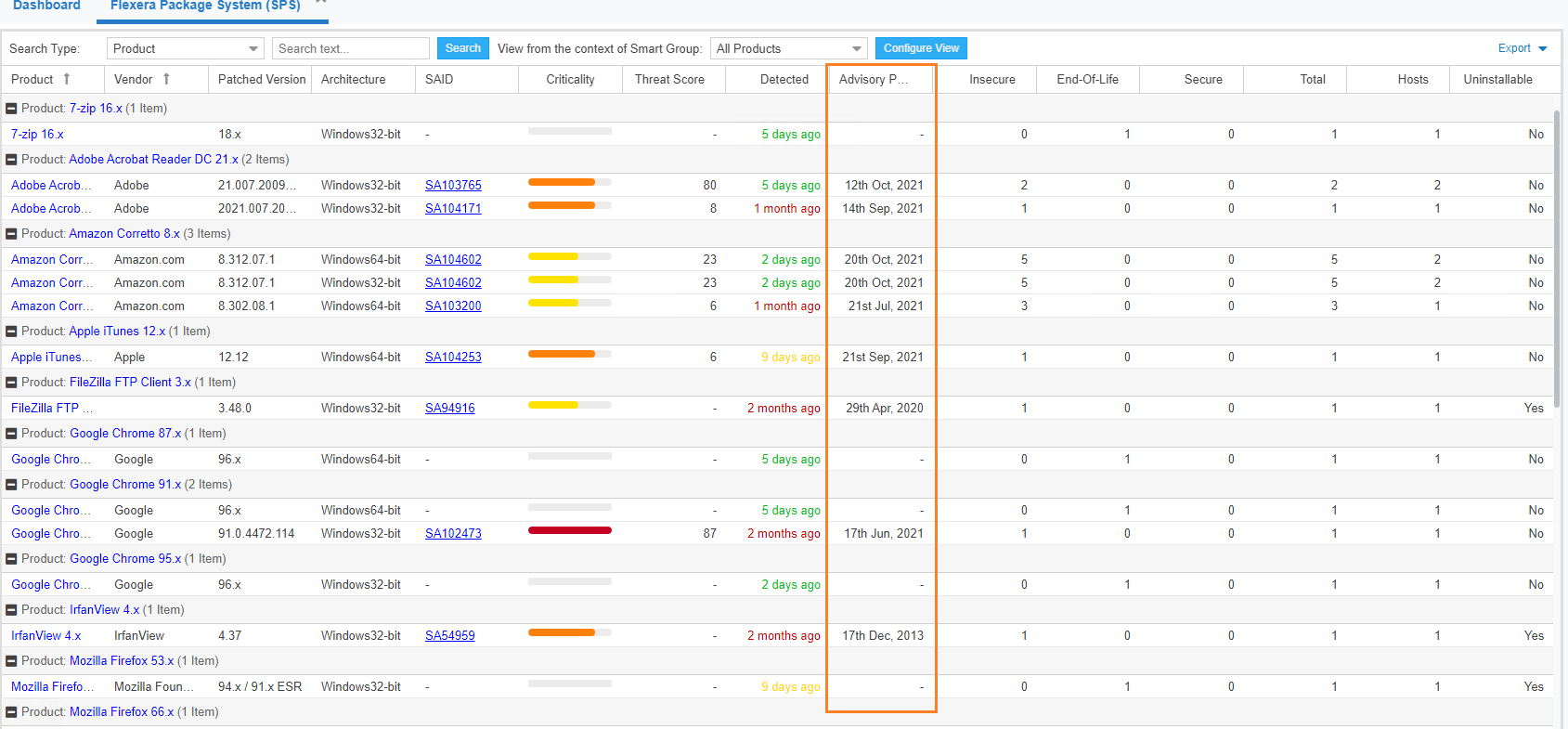Open the Export dropdown menu
Screen dimensions: 1568x729
click(1523, 48)
